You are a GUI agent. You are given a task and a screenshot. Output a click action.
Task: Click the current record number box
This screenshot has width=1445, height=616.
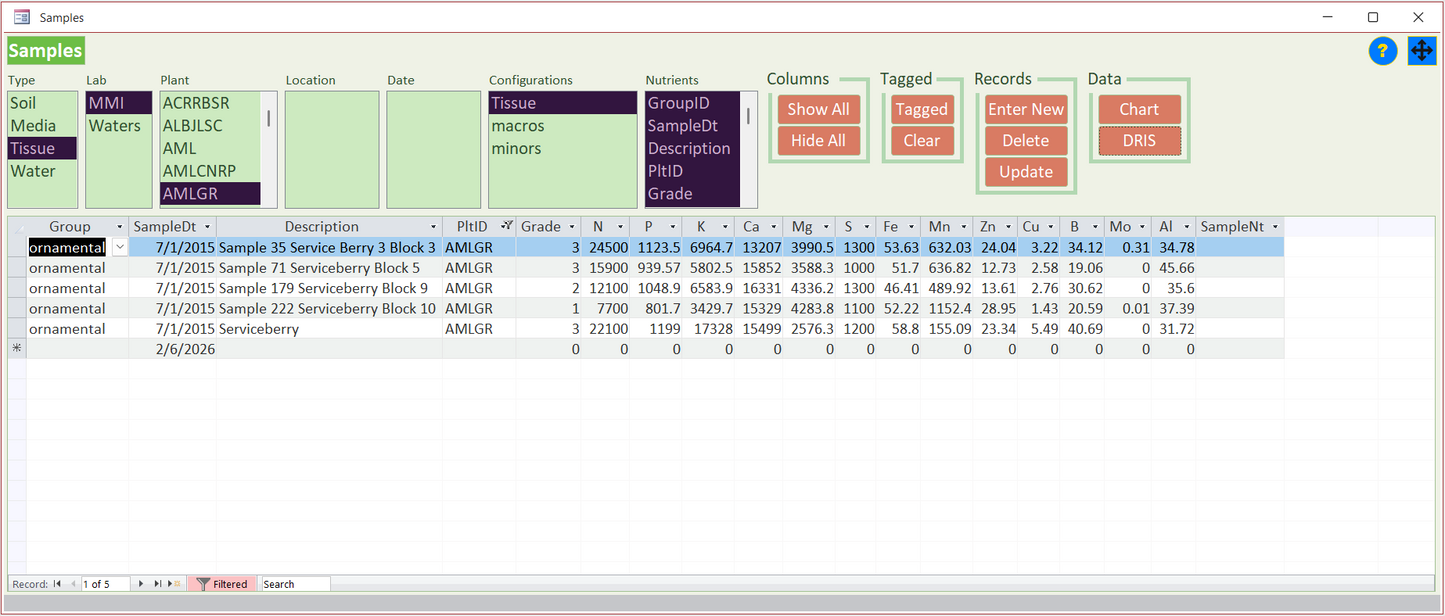[x=106, y=584]
